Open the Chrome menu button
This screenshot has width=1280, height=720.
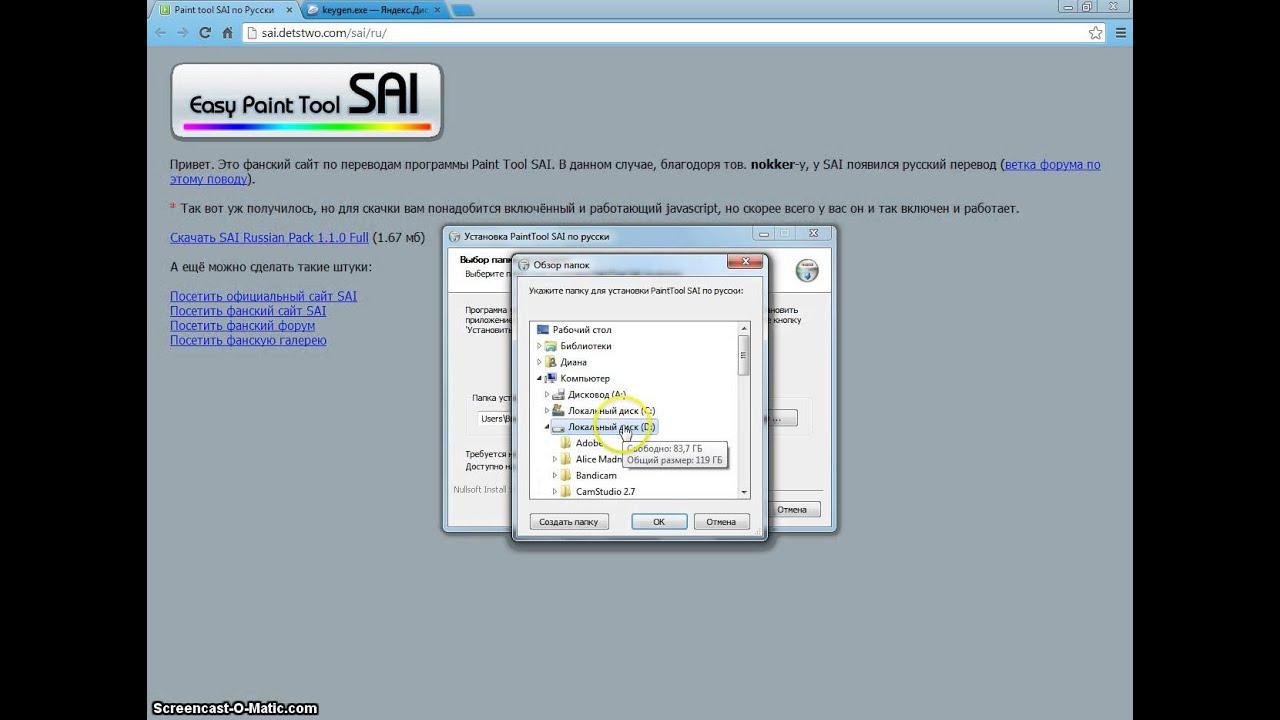tap(1121, 32)
